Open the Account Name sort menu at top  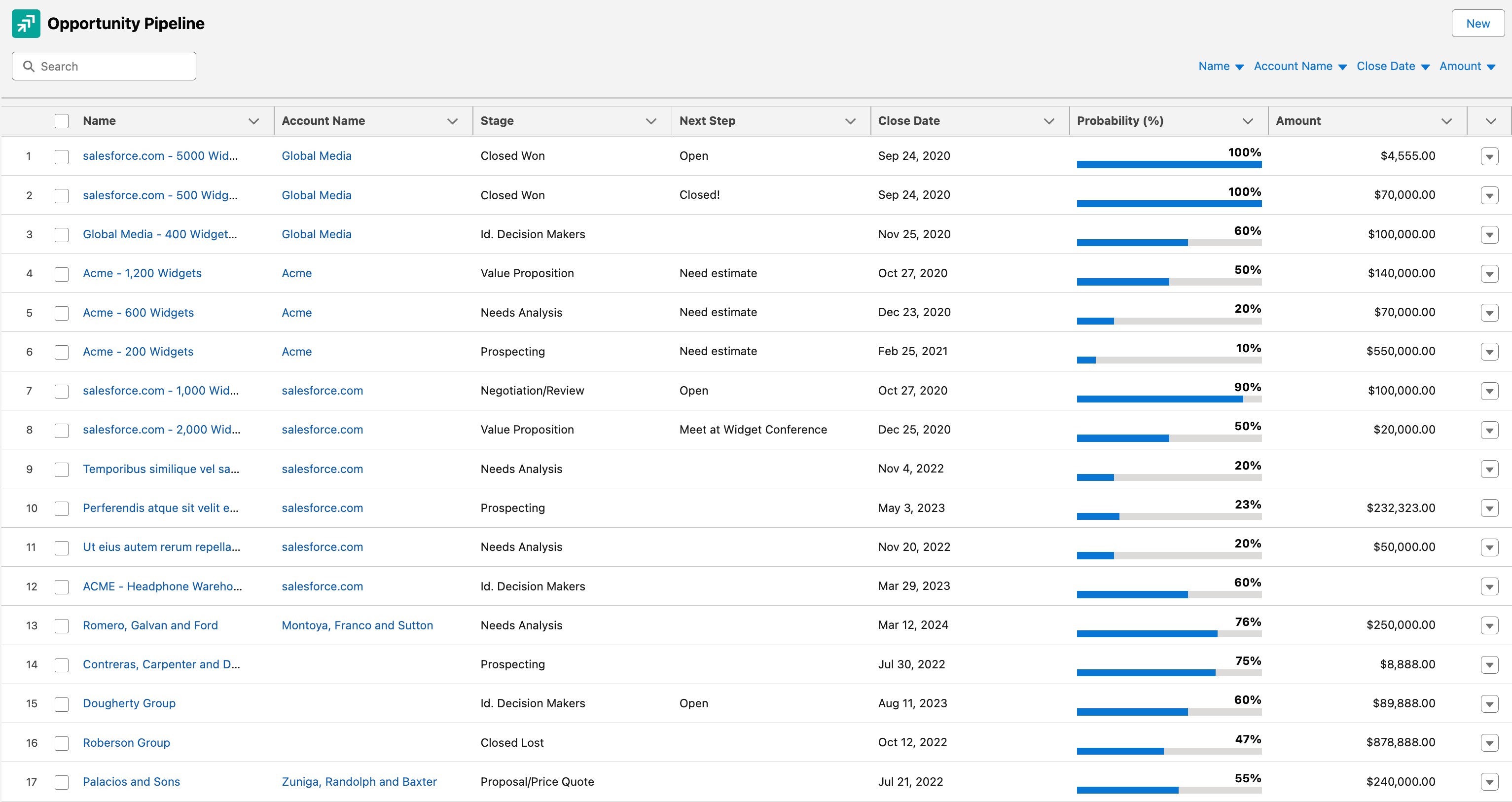point(1299,67)
